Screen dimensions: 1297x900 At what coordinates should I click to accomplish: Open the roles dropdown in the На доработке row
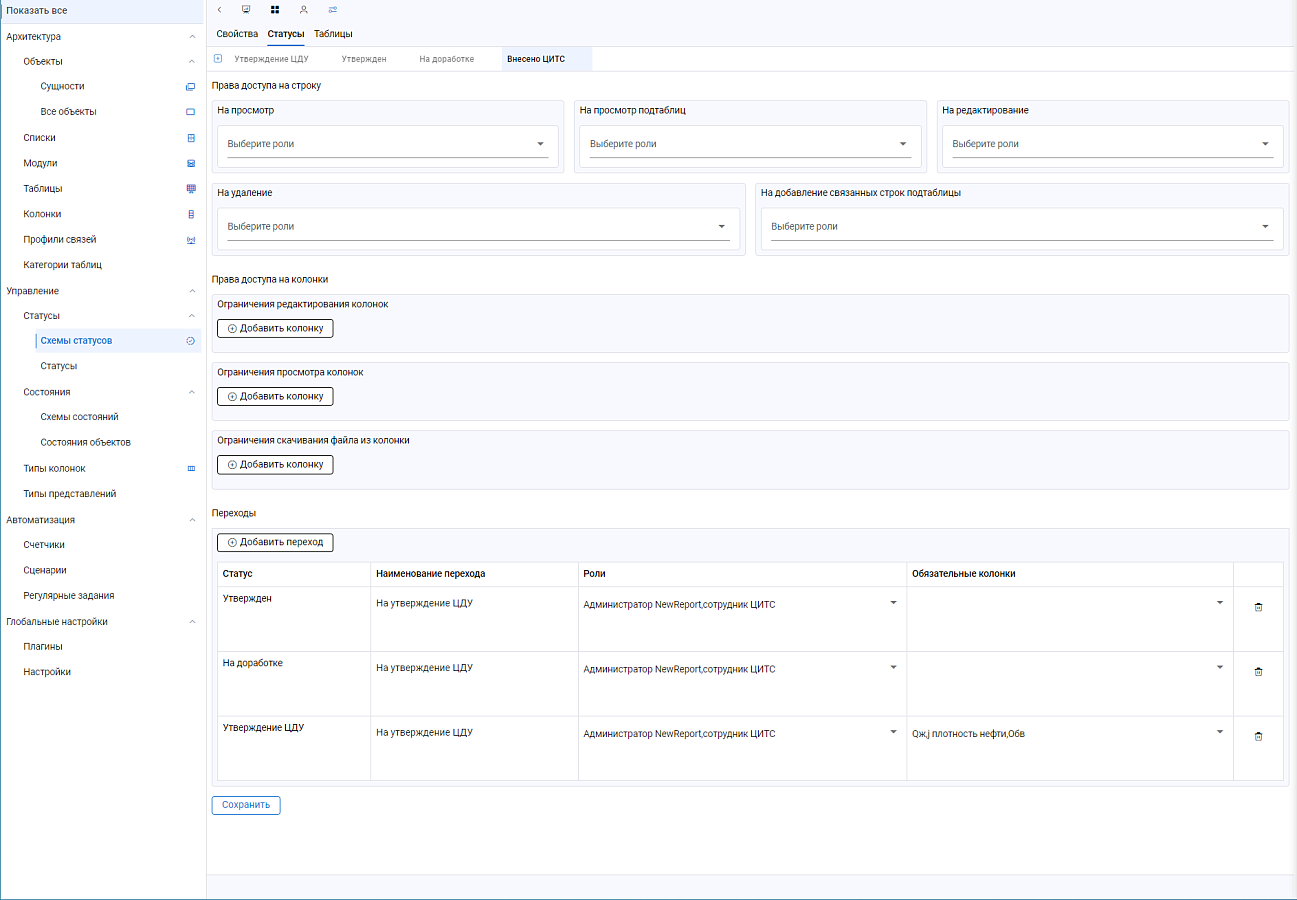(741, 668)
